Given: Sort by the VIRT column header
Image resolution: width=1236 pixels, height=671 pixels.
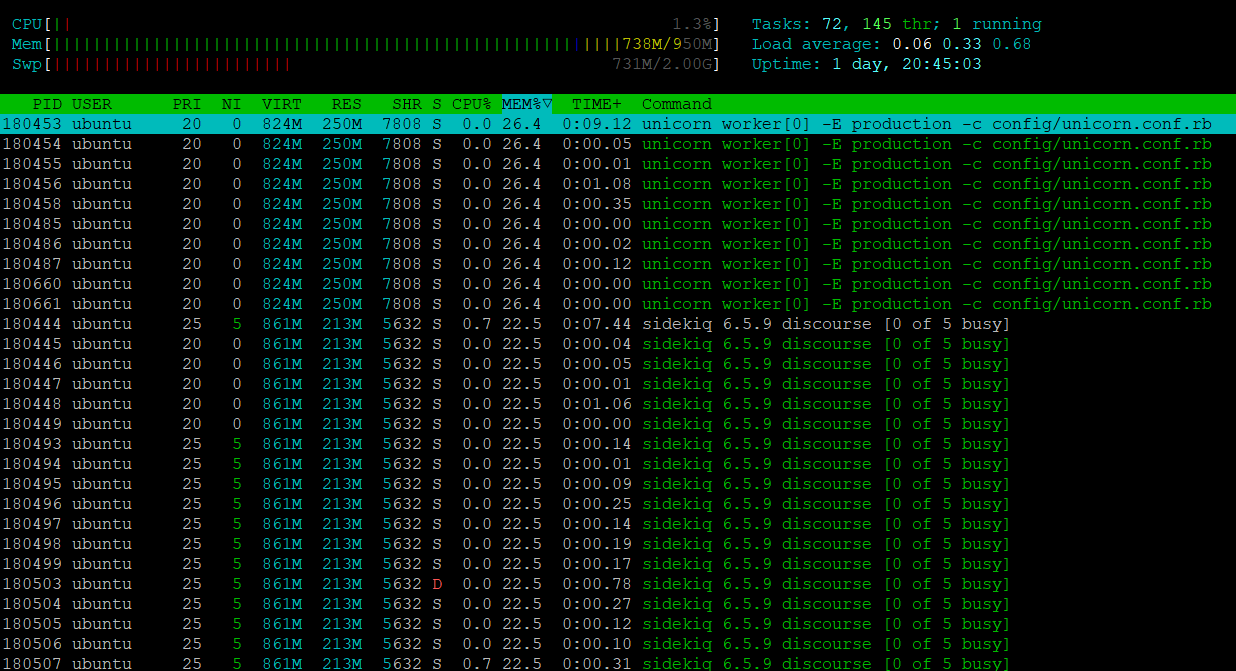Looking at the screenshot, I should click(x=282, y=104).
